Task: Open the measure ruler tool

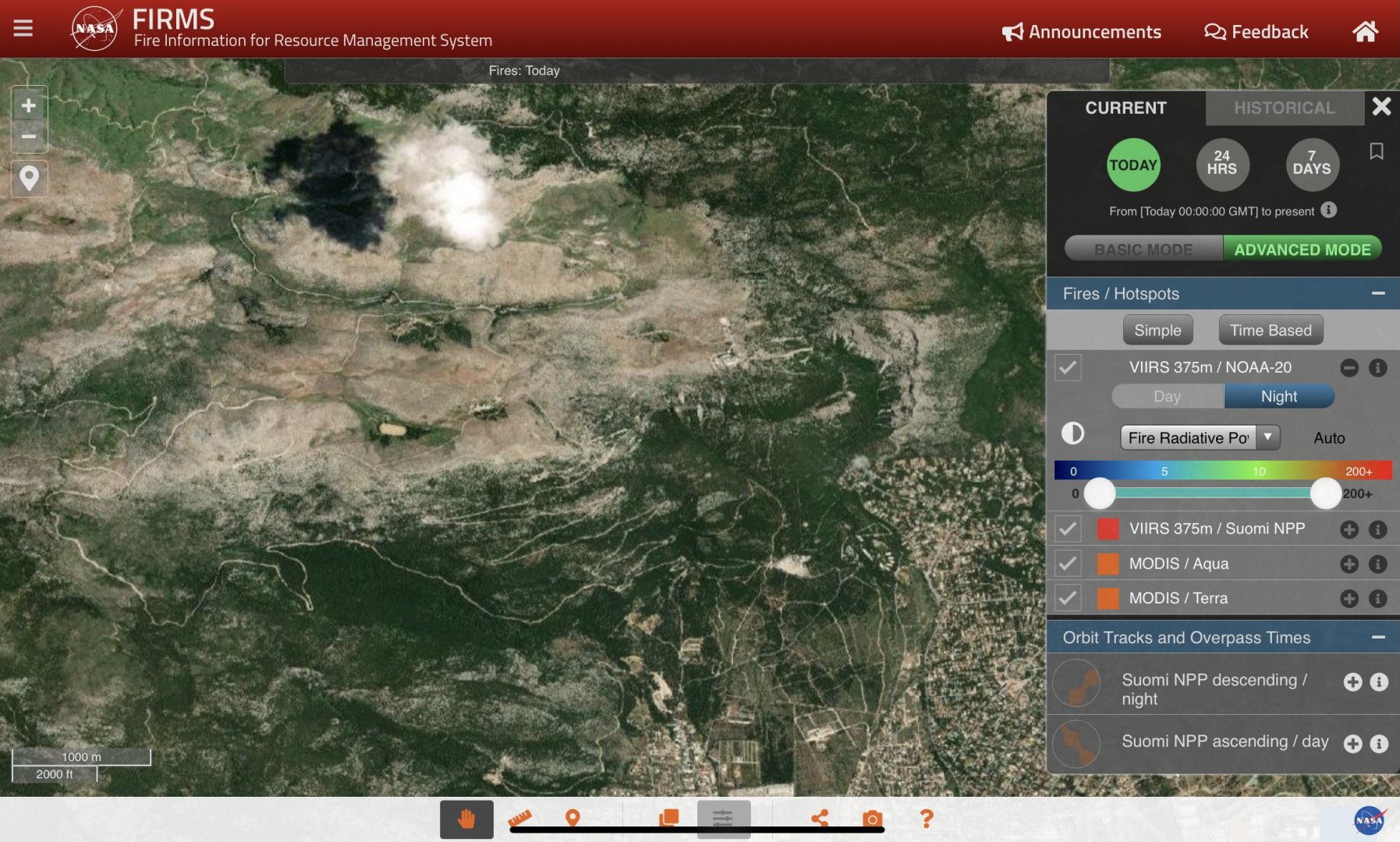Action: point(520,819)
